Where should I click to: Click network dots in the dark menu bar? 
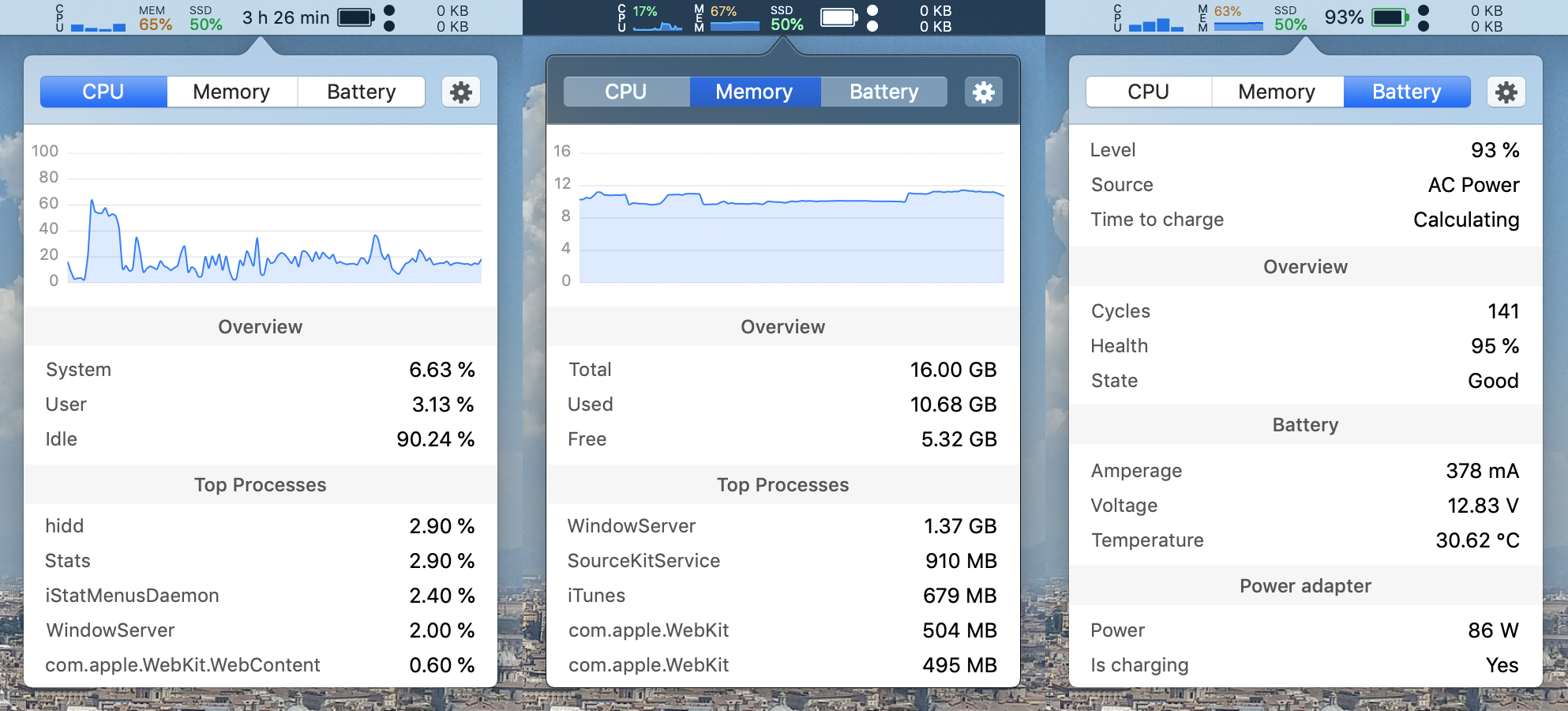click(x=872, y=18)
